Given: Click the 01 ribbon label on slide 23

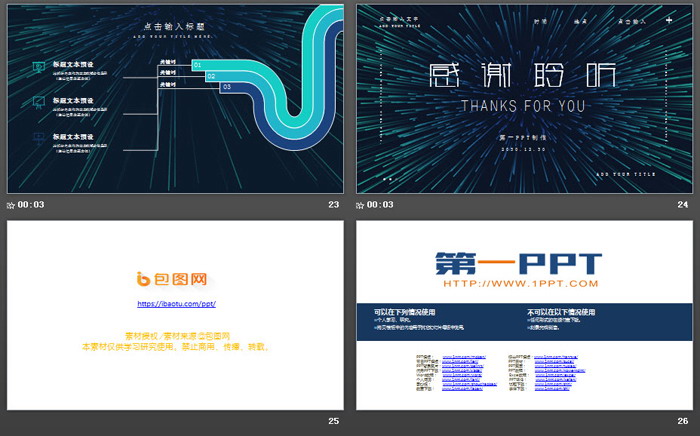Looking at the screenshot, I should pyautogui.click(x=197, y=65).
